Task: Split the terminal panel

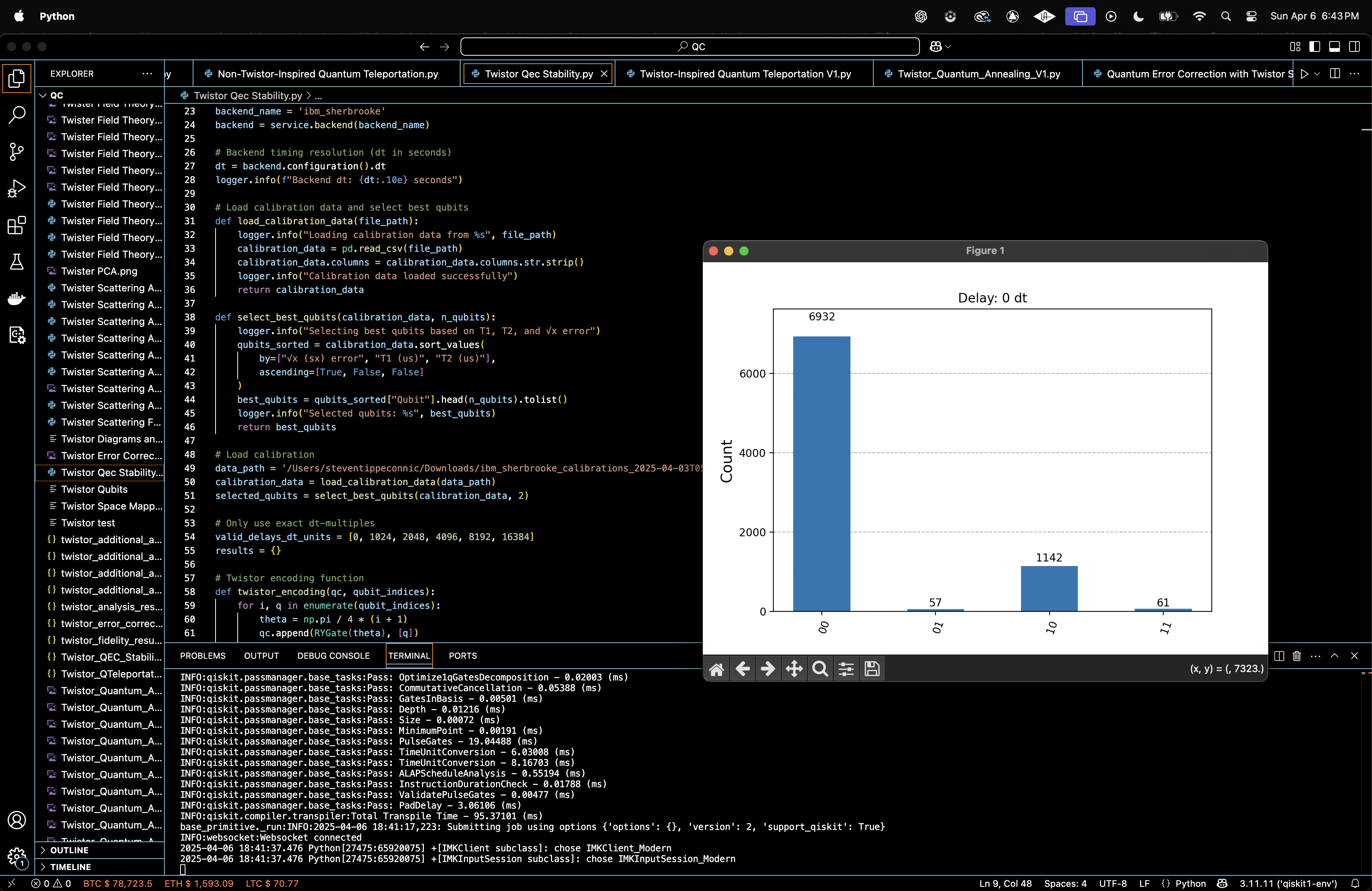Action: click(1279, 656)
